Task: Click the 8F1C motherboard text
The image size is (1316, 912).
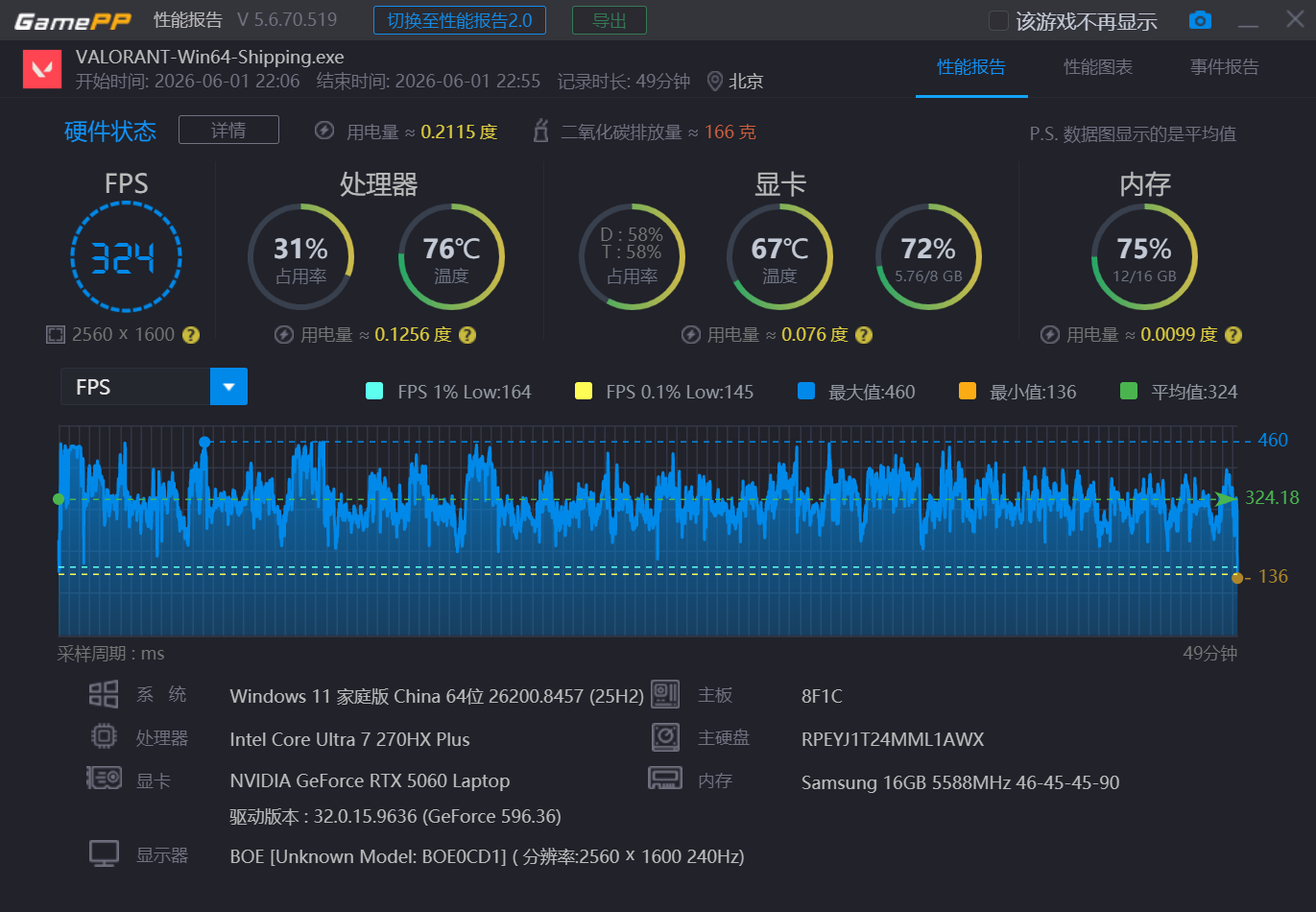Action: tap(822, 696)
